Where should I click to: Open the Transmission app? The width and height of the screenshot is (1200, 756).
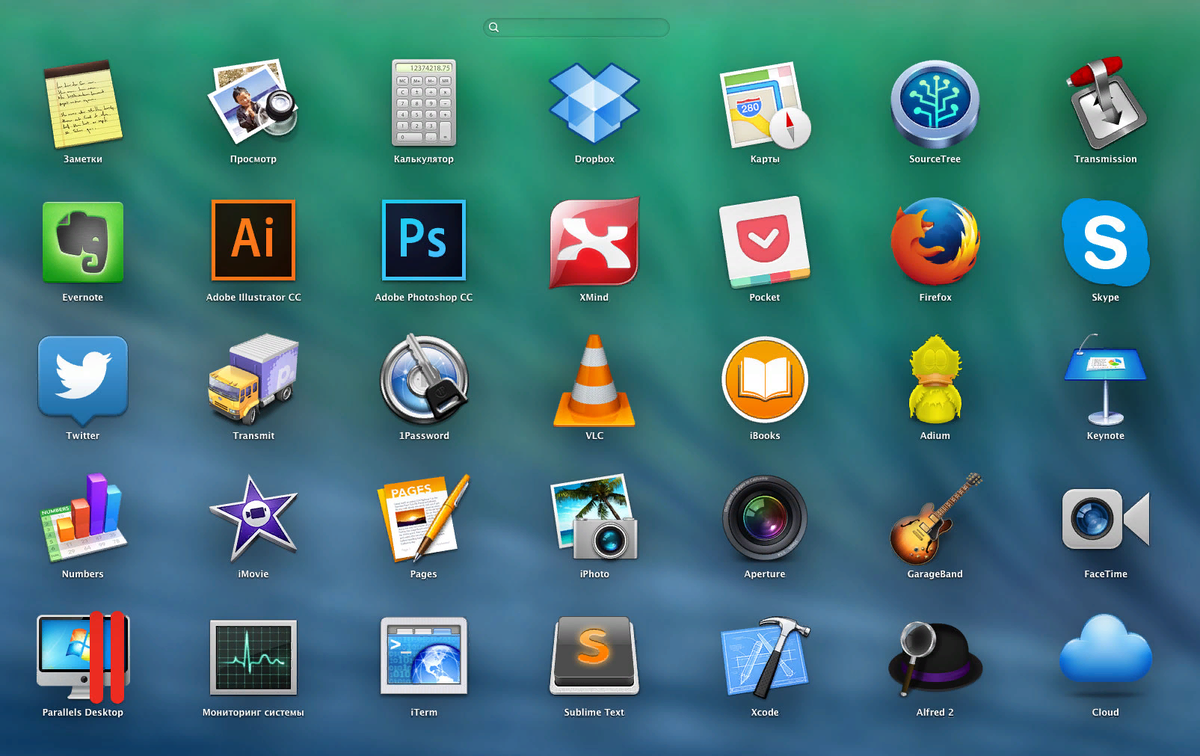[x=1105, y=103]
